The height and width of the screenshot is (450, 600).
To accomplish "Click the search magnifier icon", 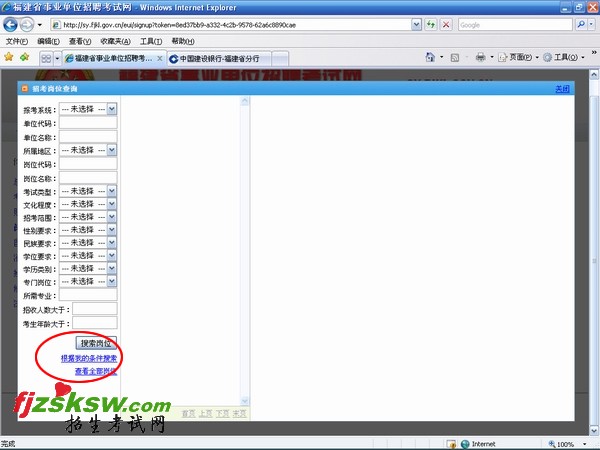I will (582, 23).
